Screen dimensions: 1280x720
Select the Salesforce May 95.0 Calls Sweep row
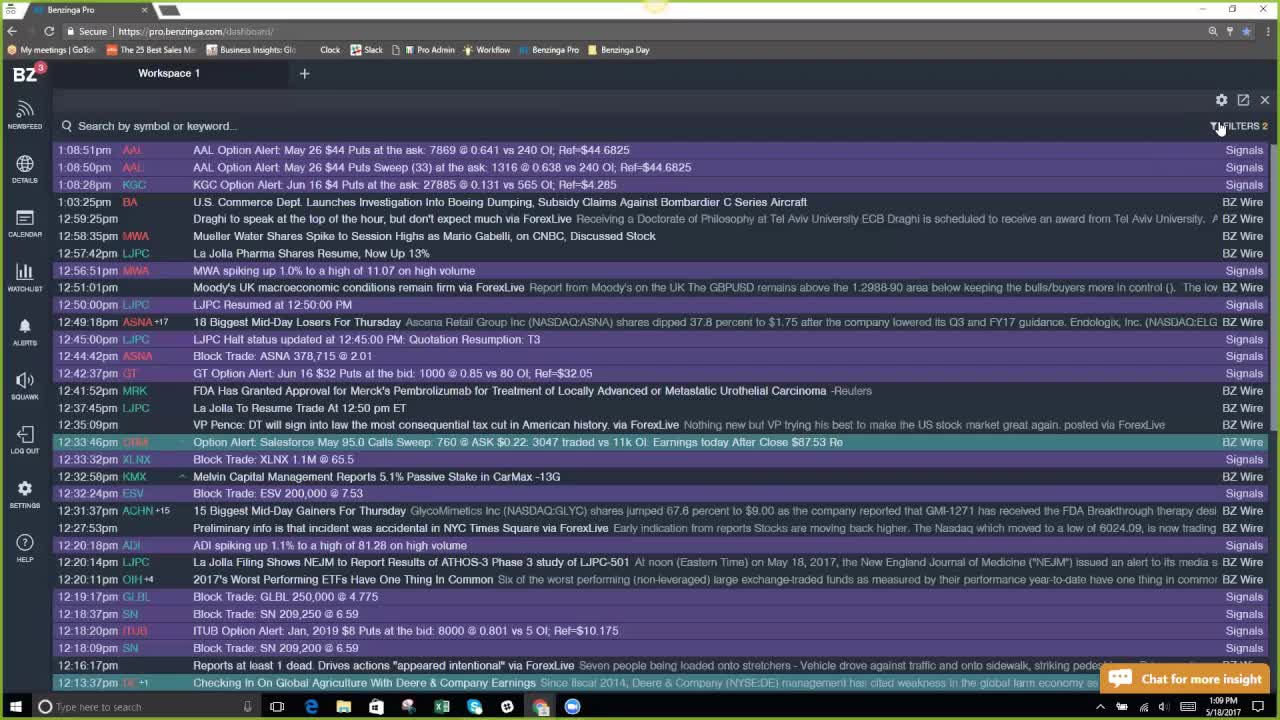point(661,442)
